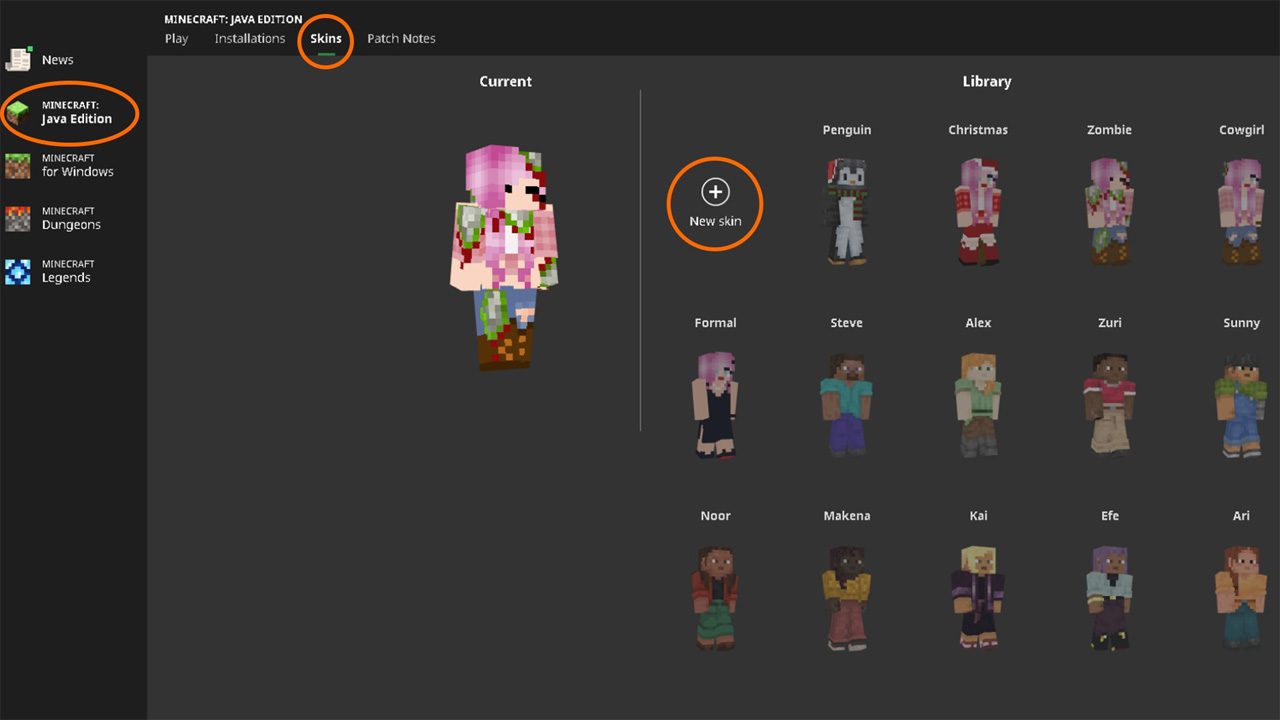This screenshot has width=1280, height=720.
Task: Select the Steve default skin
Action: (846, 404)
